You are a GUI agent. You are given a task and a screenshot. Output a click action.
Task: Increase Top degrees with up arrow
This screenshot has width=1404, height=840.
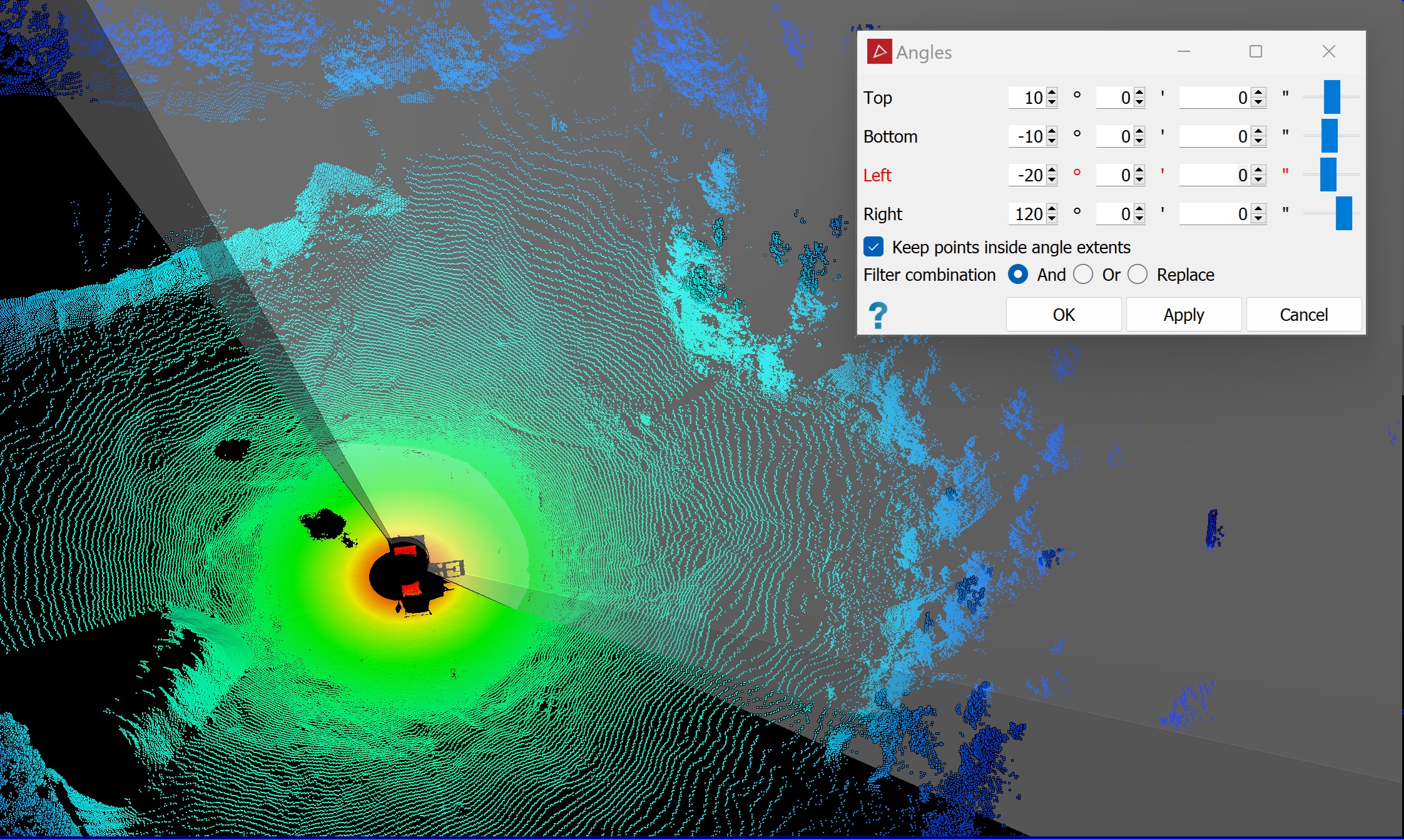click(x=1052, y=93)
